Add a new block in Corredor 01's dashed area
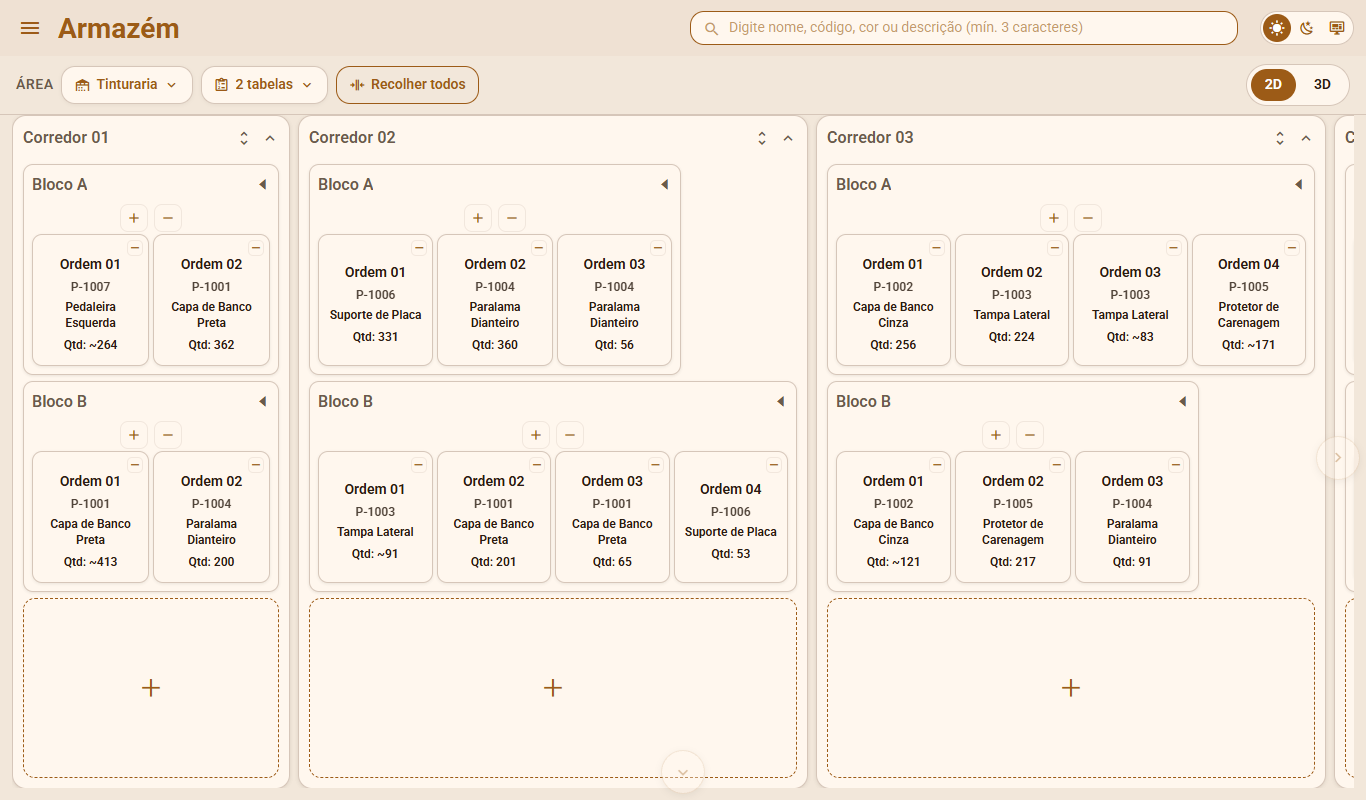Screen dimensions: 1366x800 click(x=151, y=688)
